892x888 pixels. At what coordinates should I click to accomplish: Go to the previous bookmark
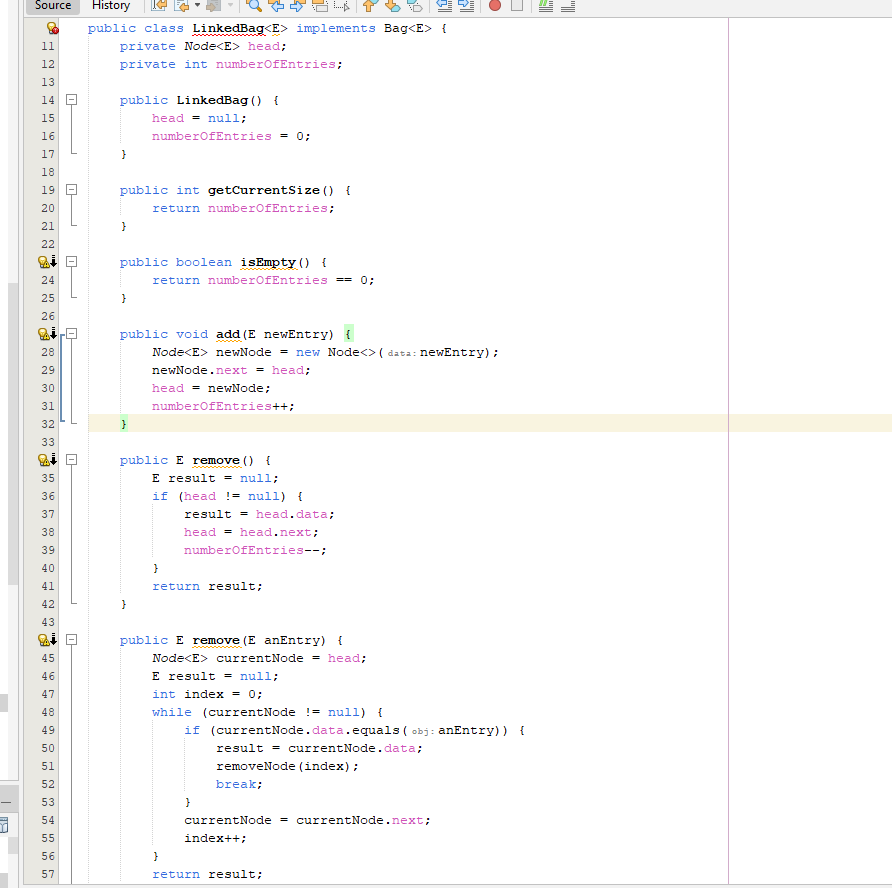368,7
